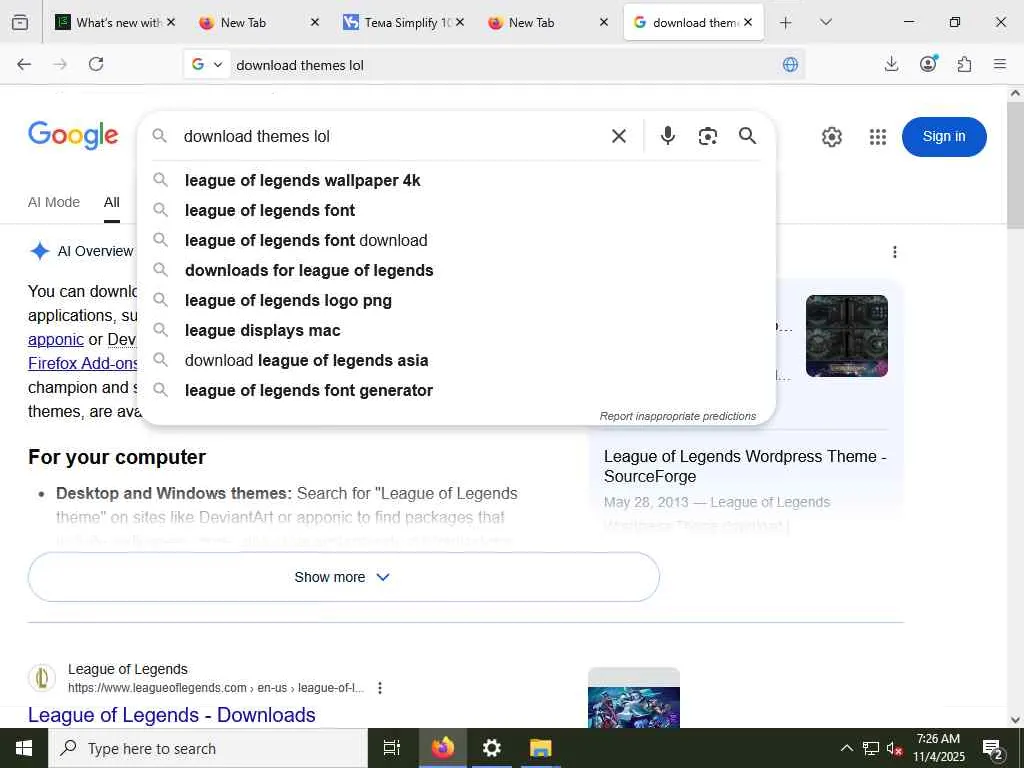Click the Firefox taskbar icon

click(x=442, y=748)
